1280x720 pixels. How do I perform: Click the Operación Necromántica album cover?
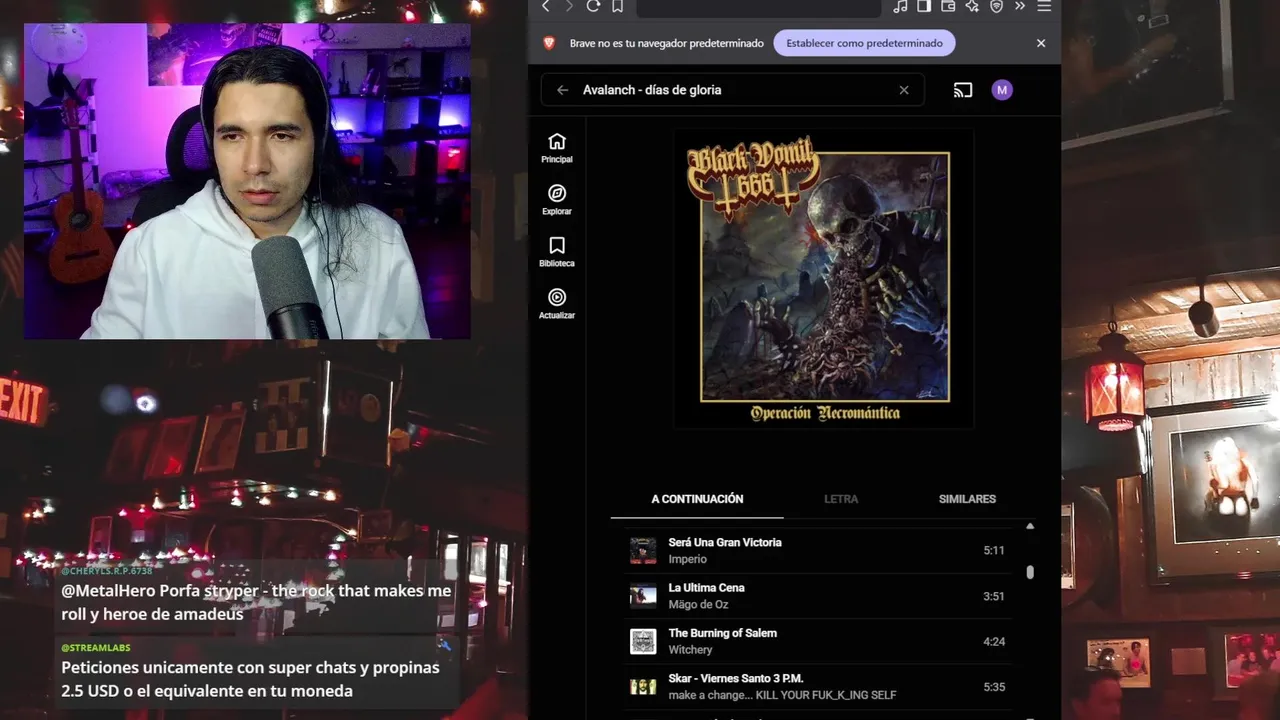point(824,279)
